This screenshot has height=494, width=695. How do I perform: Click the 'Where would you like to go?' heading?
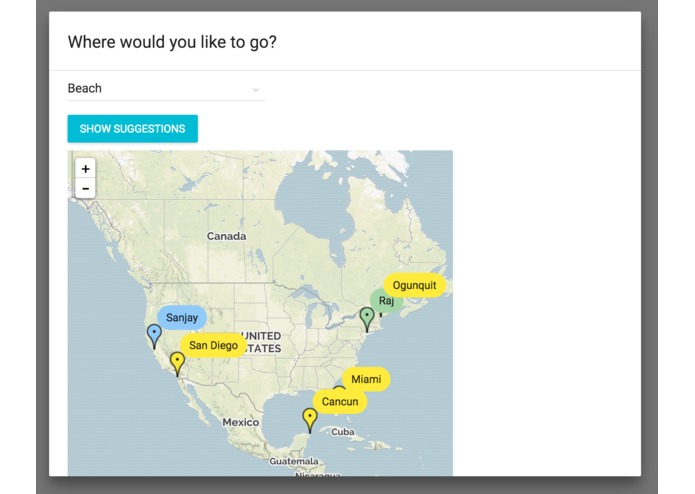[172, 42]
